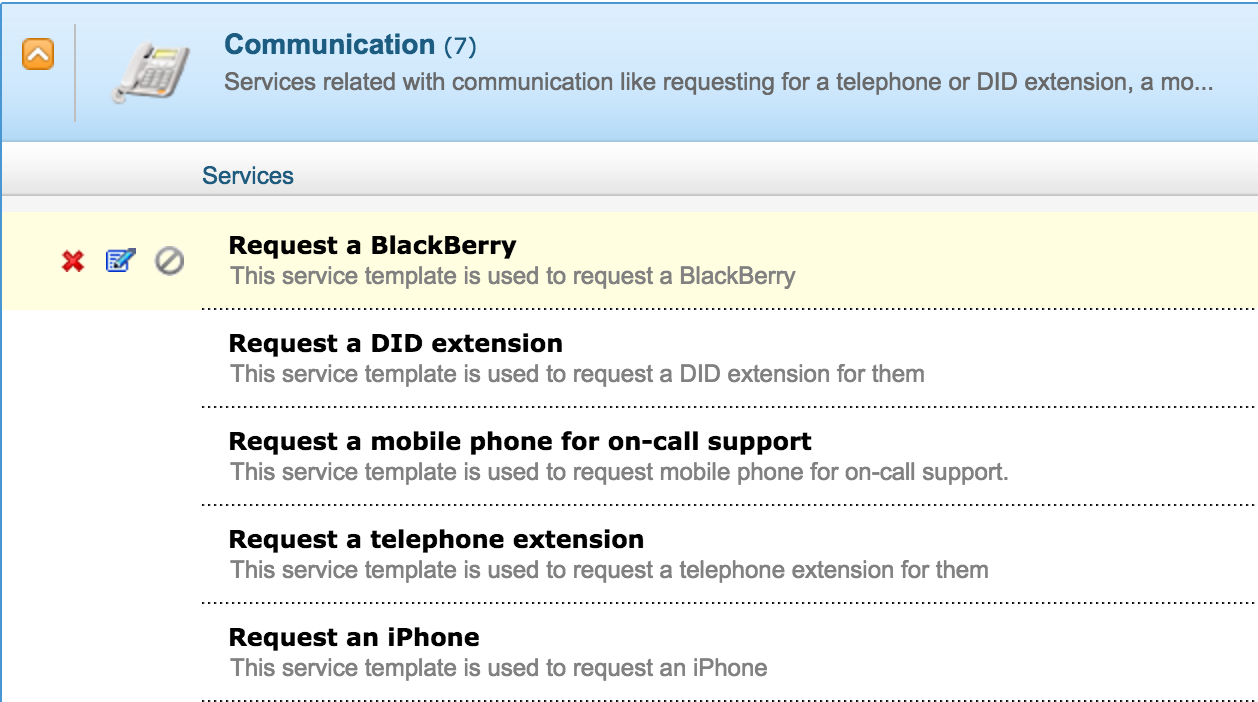Open the Request a telephone extension service

(436, 539)
